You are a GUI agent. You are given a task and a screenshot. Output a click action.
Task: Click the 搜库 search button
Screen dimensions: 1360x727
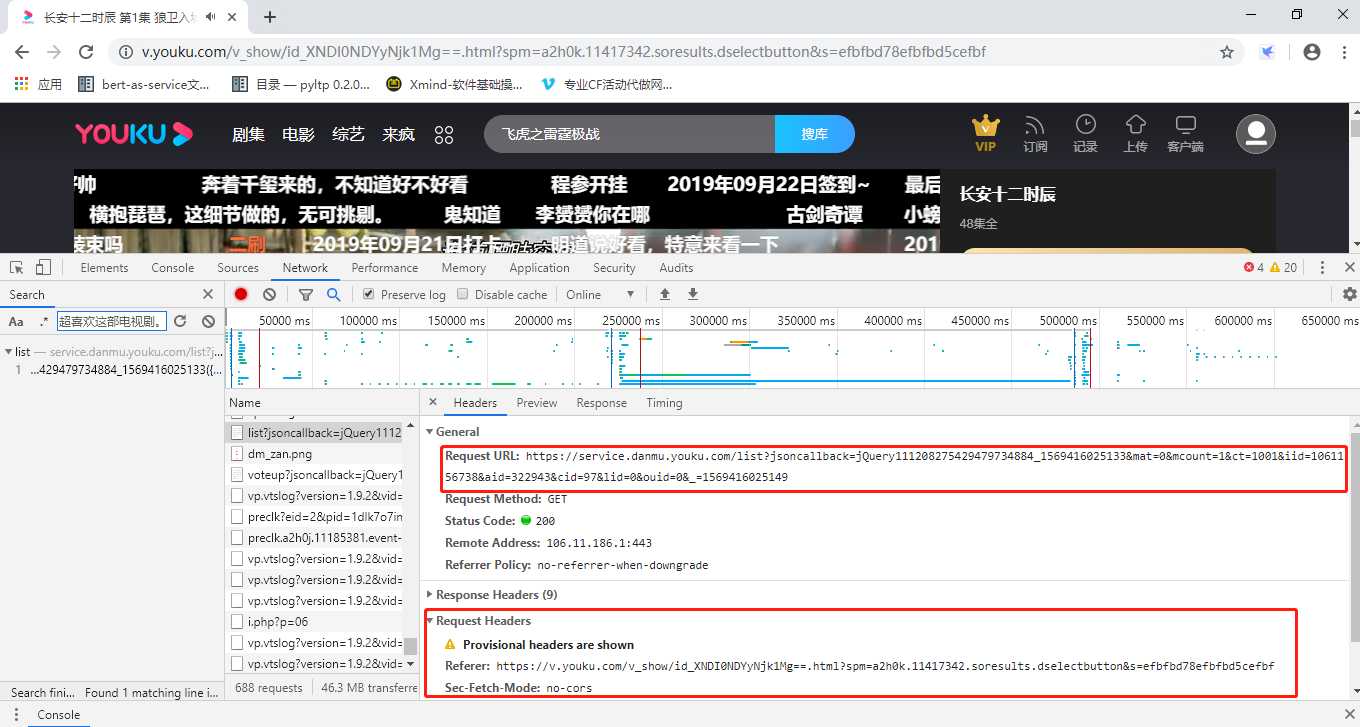pyautogui.click(x=815, y=134)
